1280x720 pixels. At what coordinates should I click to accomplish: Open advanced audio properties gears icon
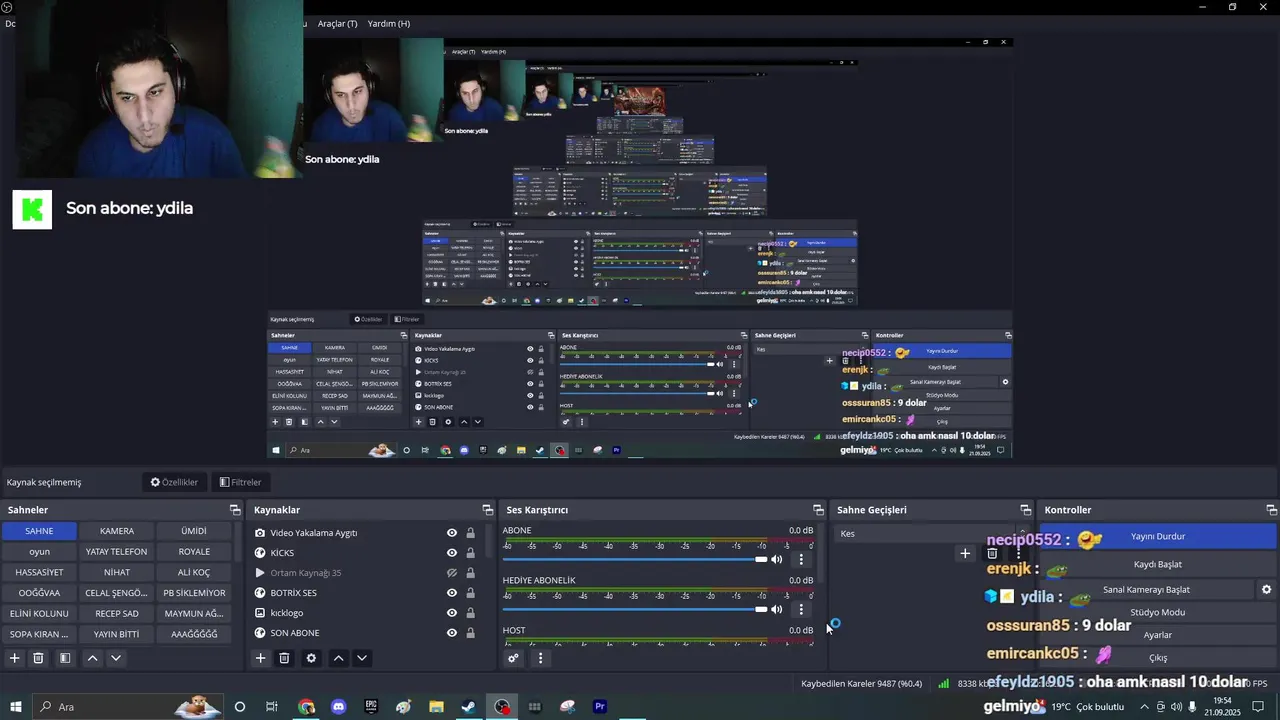click(x=513, y=658)
